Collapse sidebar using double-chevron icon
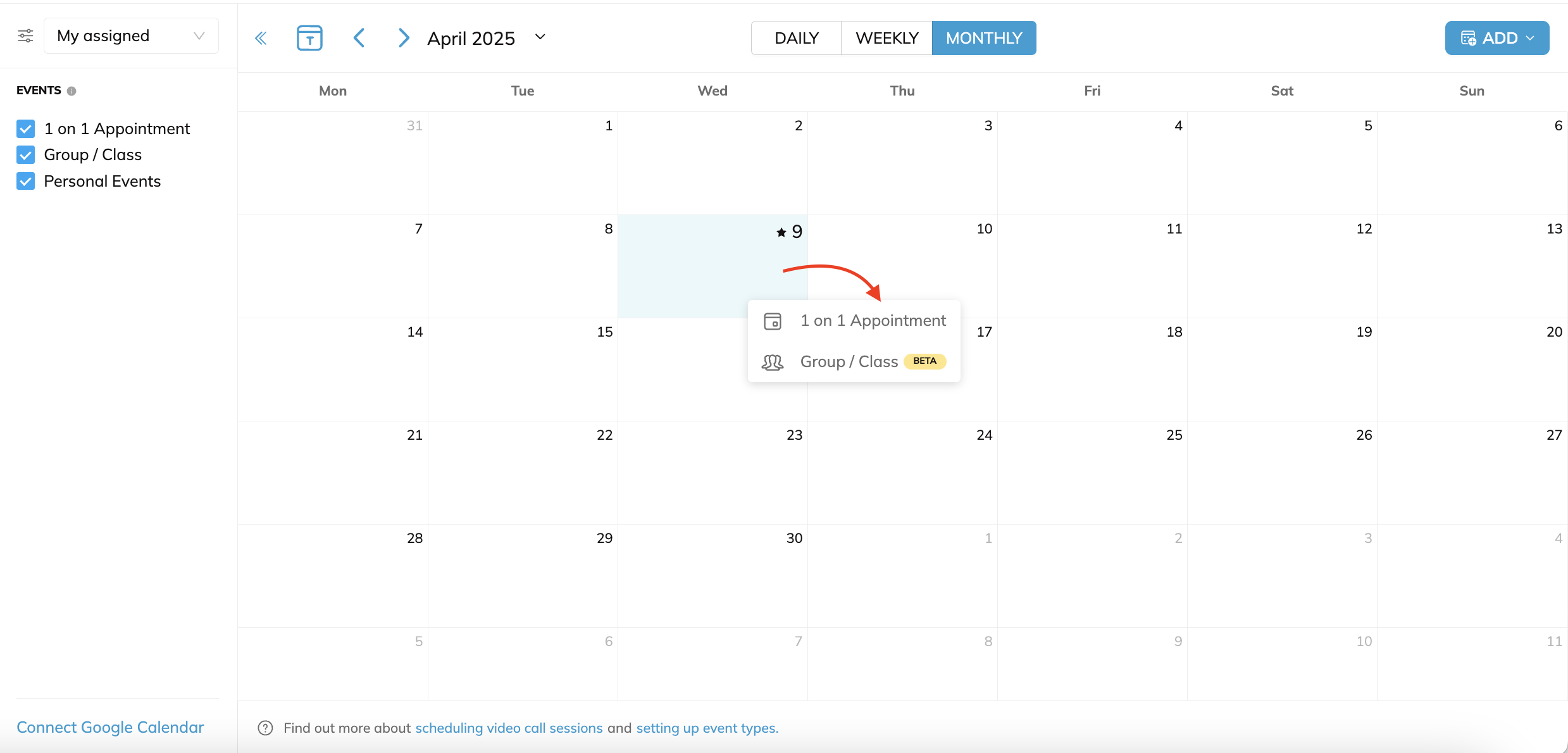 click(x=261, y=37)
